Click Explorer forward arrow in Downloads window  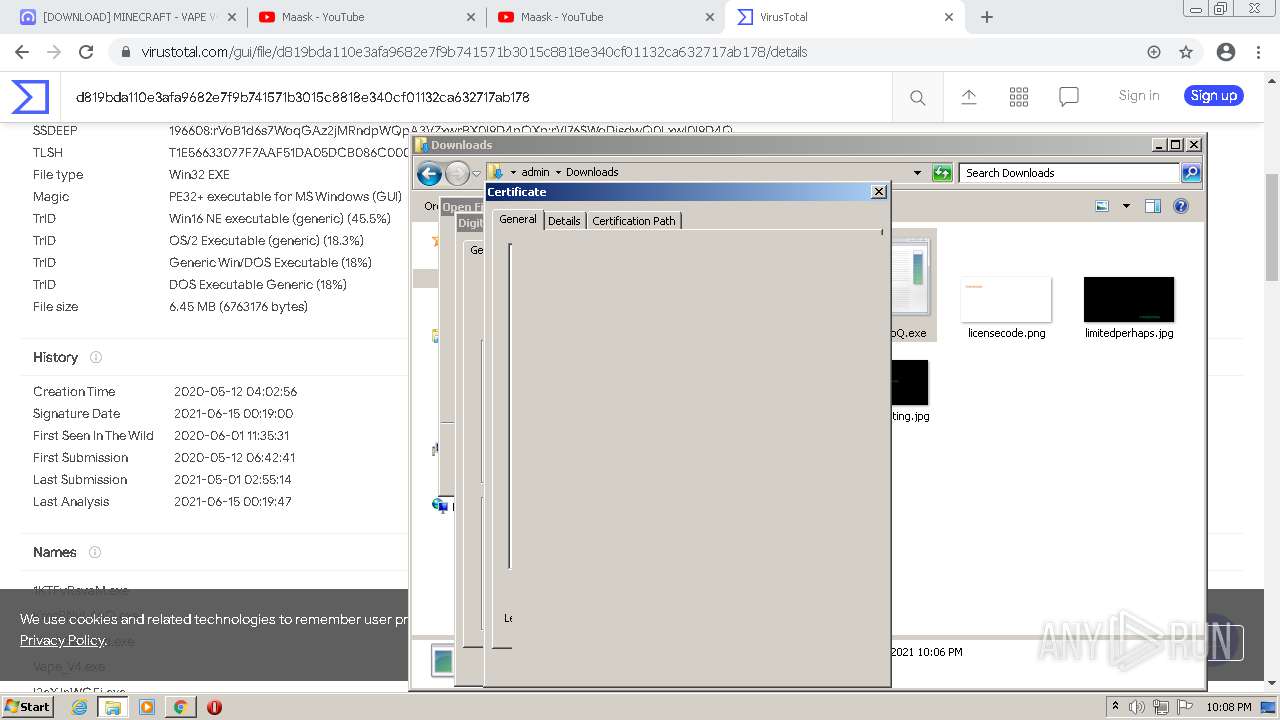(x=457, y=174)
